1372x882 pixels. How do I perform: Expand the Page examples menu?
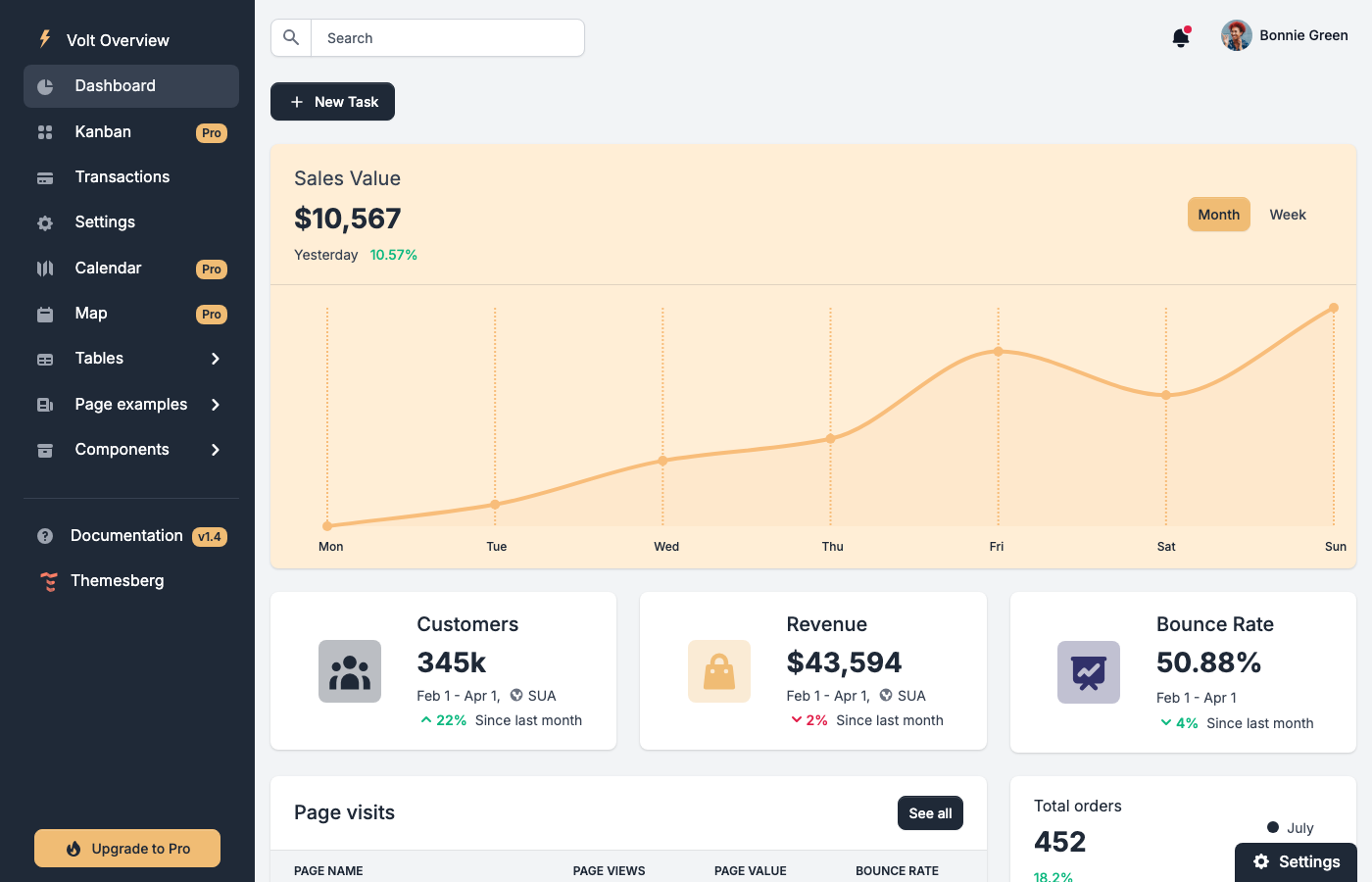click(130, 404)
